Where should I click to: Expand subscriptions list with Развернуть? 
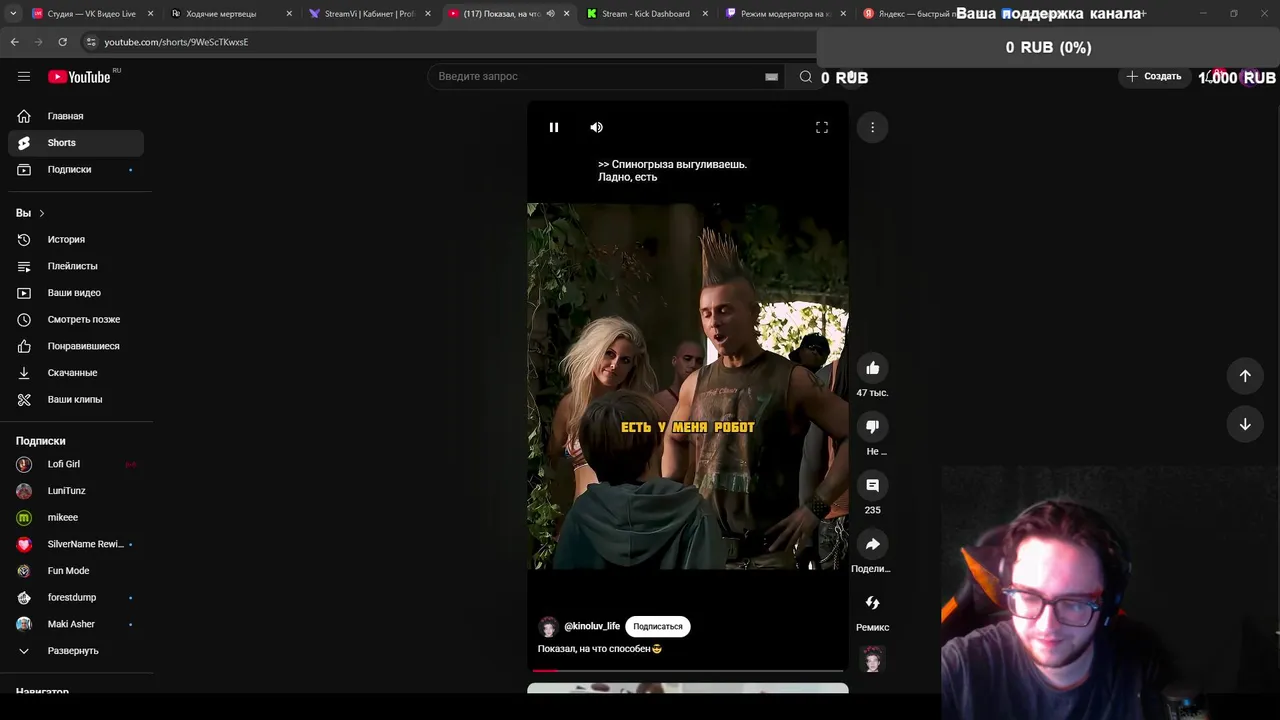tap(76, 651)
